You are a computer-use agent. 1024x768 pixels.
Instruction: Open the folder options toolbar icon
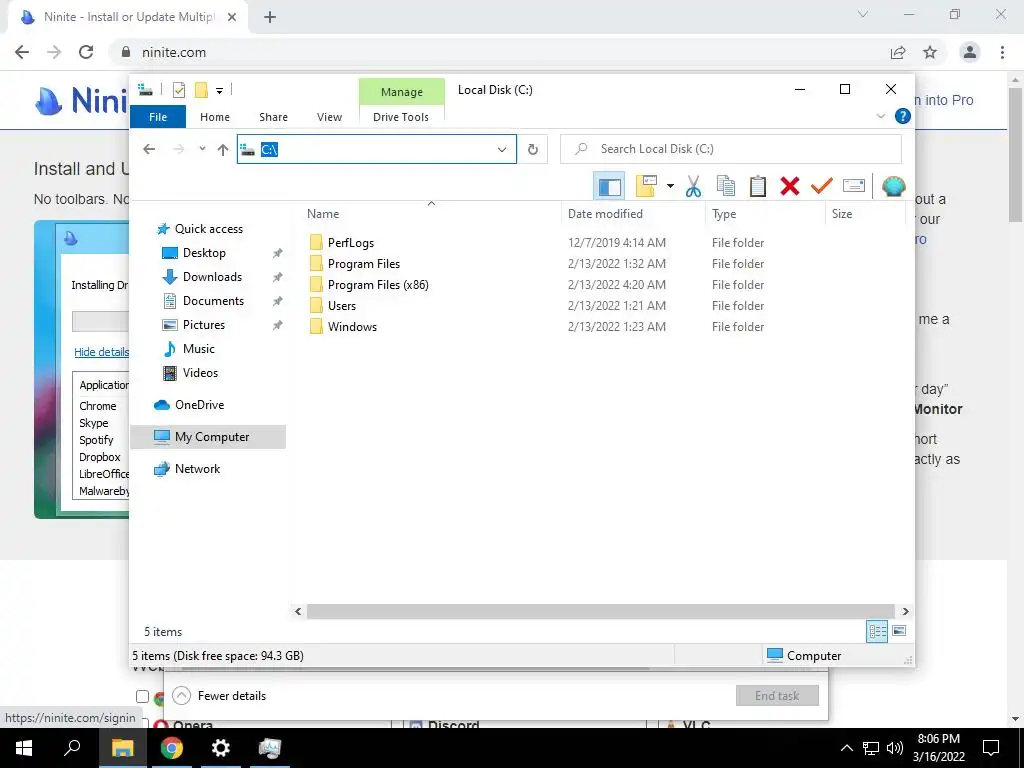coord(646,187)
